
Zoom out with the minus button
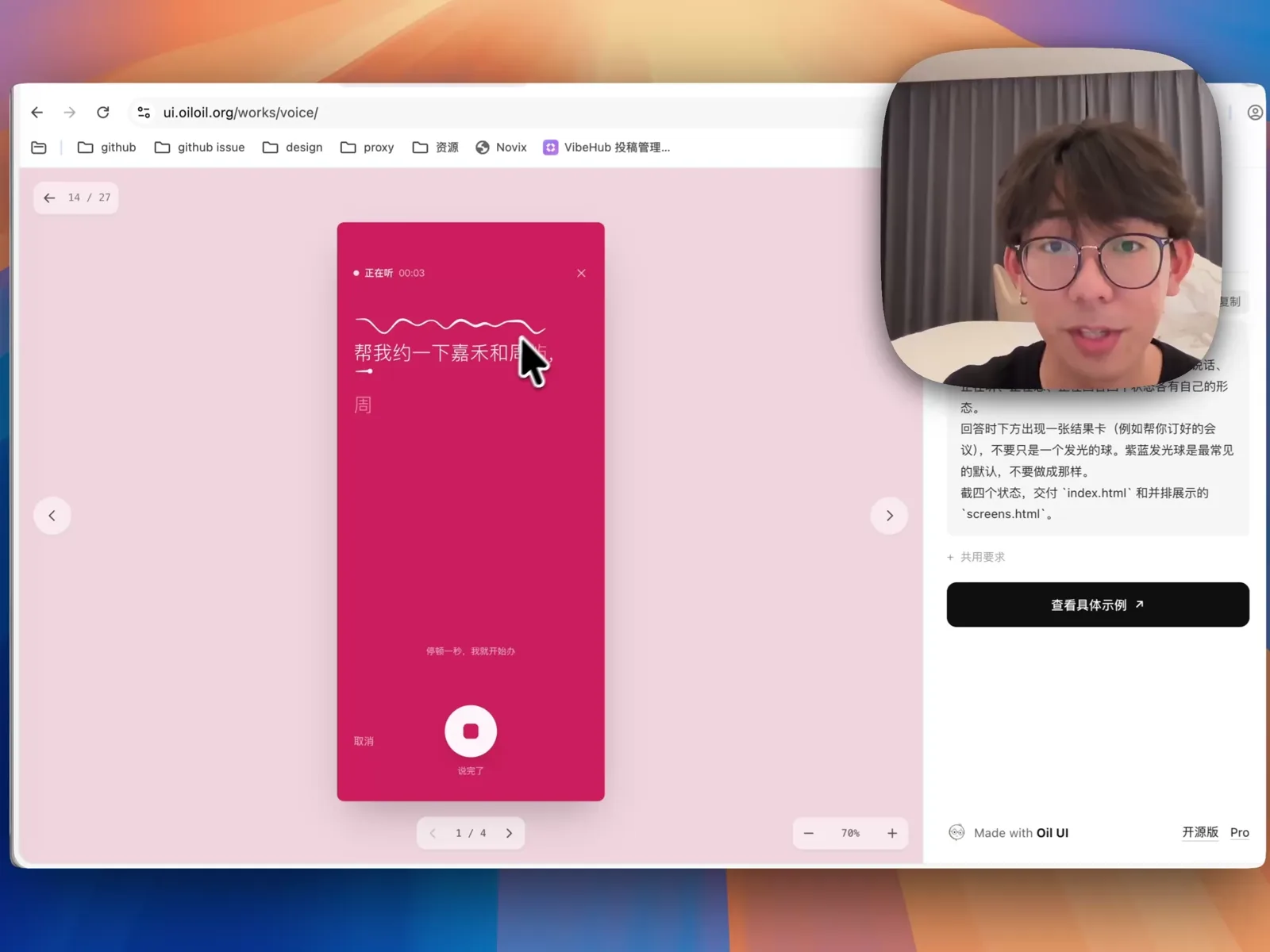809,833
